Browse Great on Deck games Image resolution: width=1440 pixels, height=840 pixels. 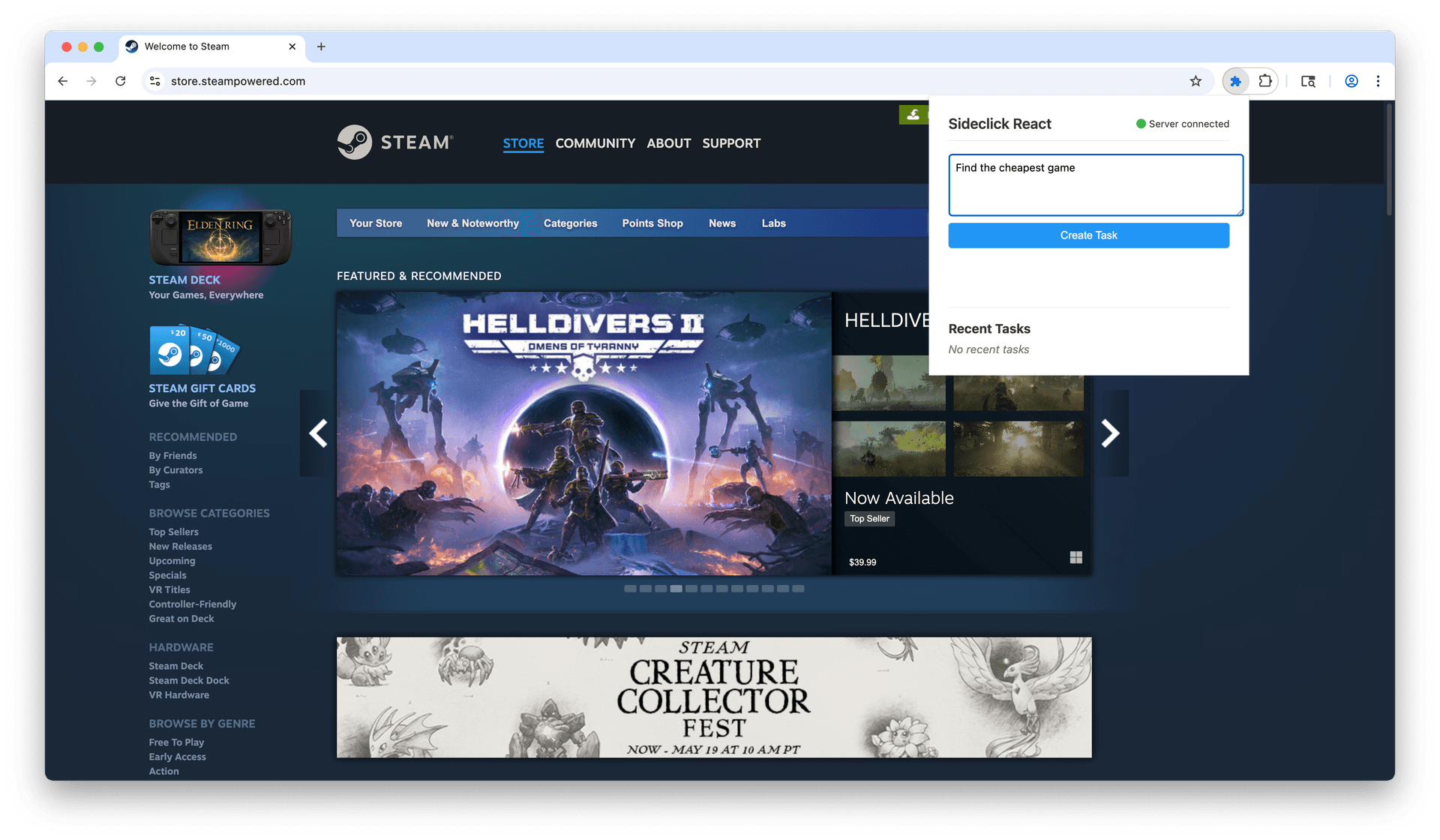181,619
